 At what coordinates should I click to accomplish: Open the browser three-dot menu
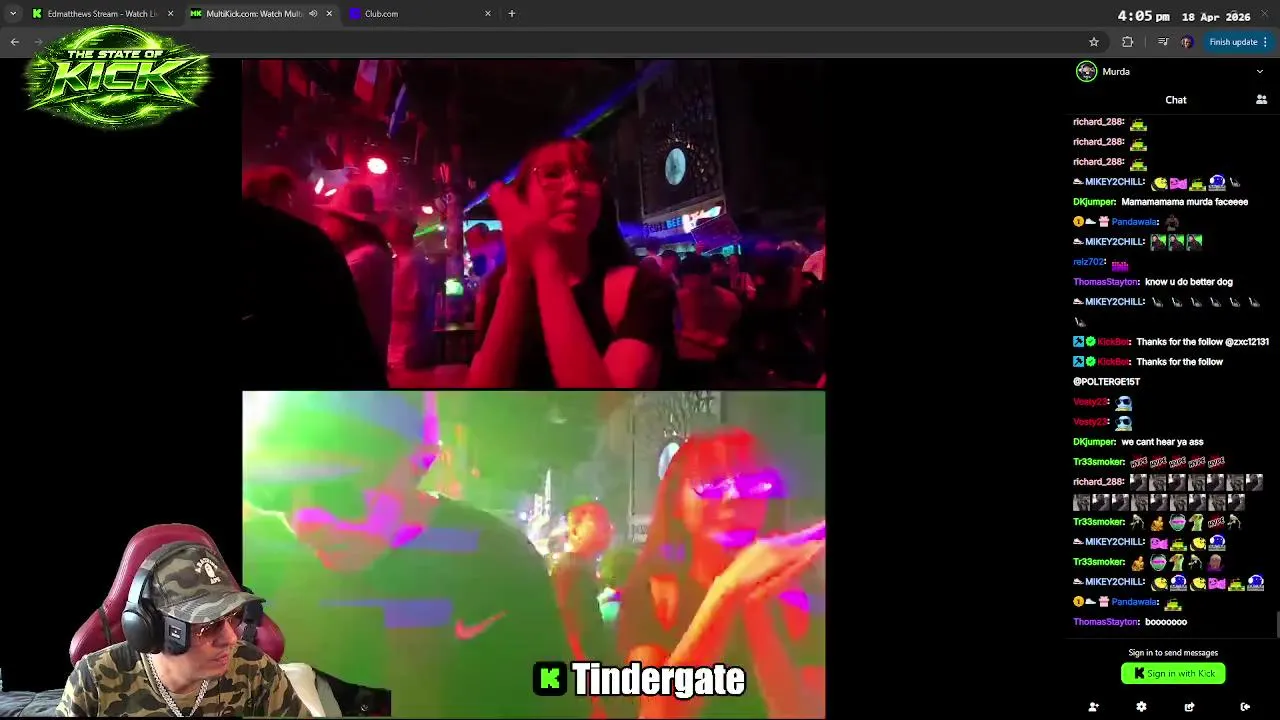1265,42
